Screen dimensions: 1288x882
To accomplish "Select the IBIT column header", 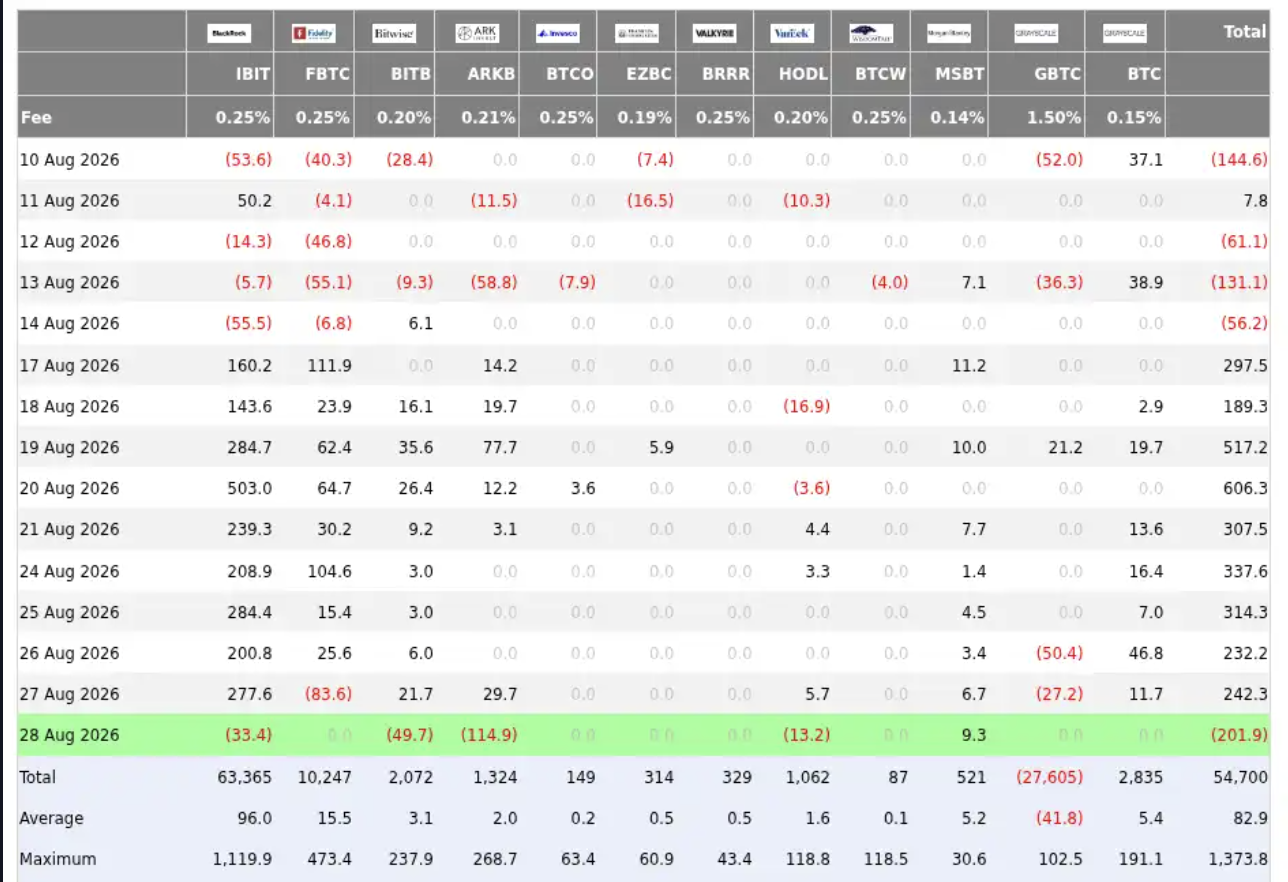I will pyautogui.click(x=251, y=74).
